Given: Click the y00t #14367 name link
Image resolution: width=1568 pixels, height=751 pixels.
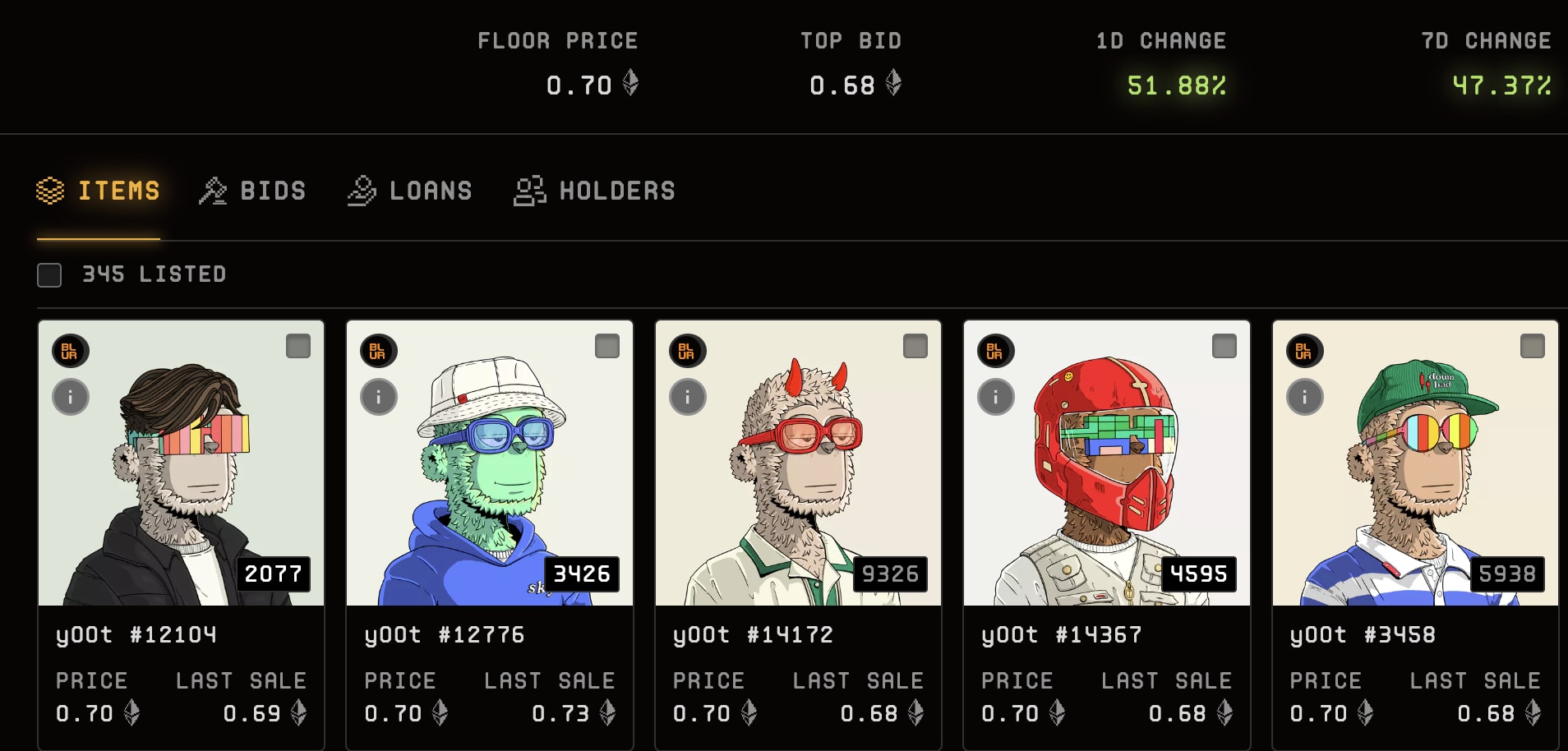Looking at the screenshot, I should click(1062, 635).
